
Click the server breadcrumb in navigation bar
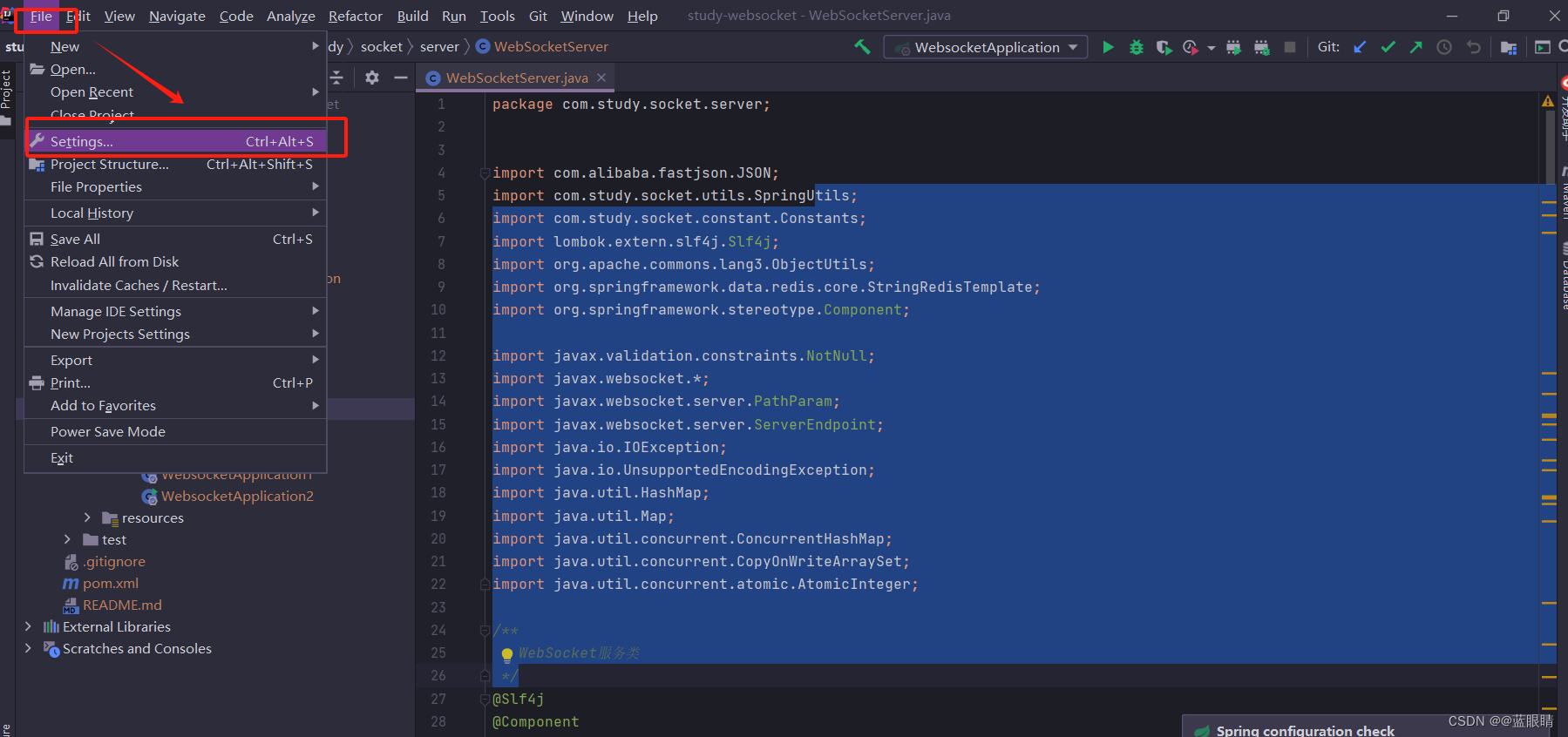click(439, 46)
